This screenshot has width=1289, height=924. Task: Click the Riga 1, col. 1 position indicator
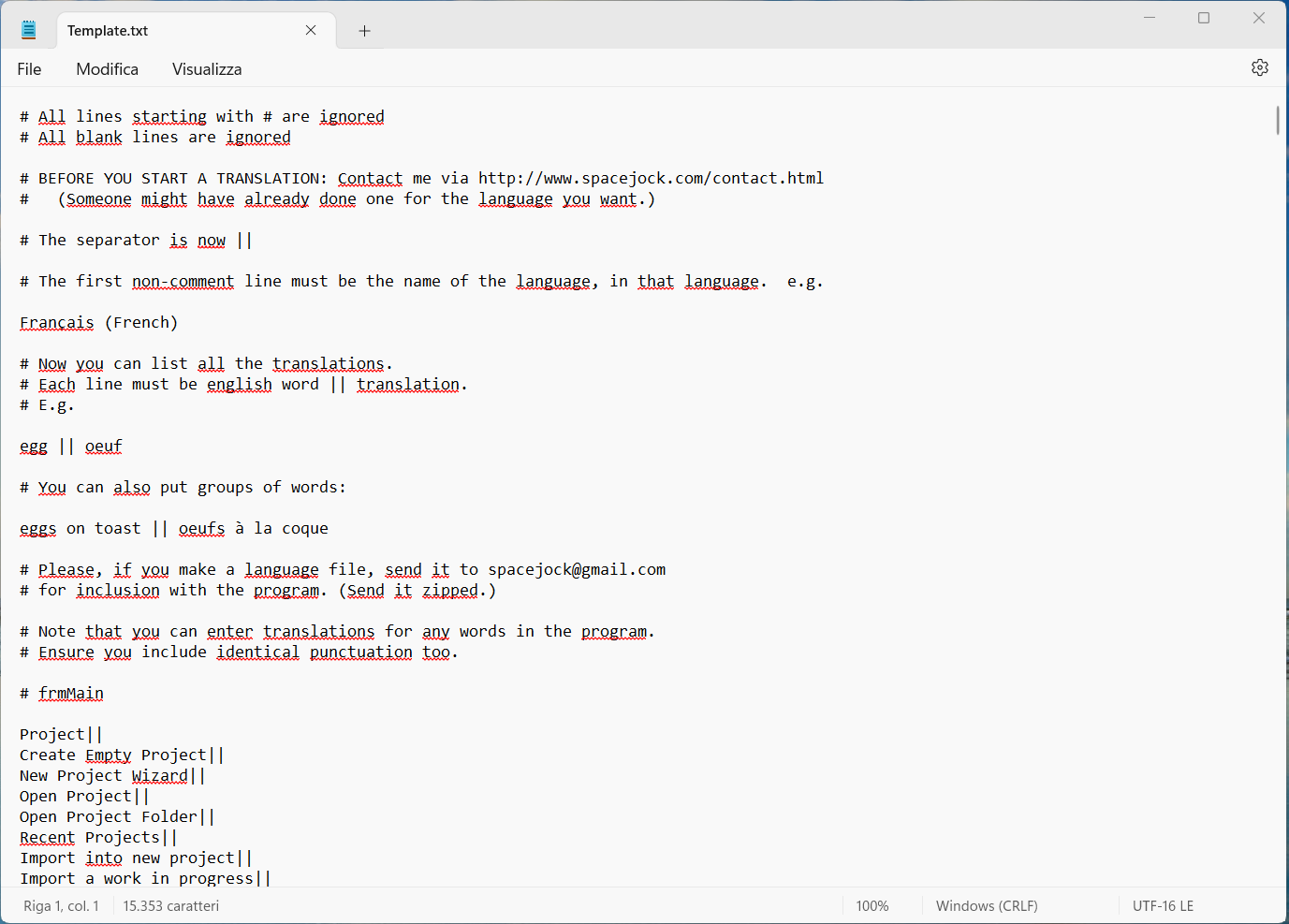(x=60, y=905)
